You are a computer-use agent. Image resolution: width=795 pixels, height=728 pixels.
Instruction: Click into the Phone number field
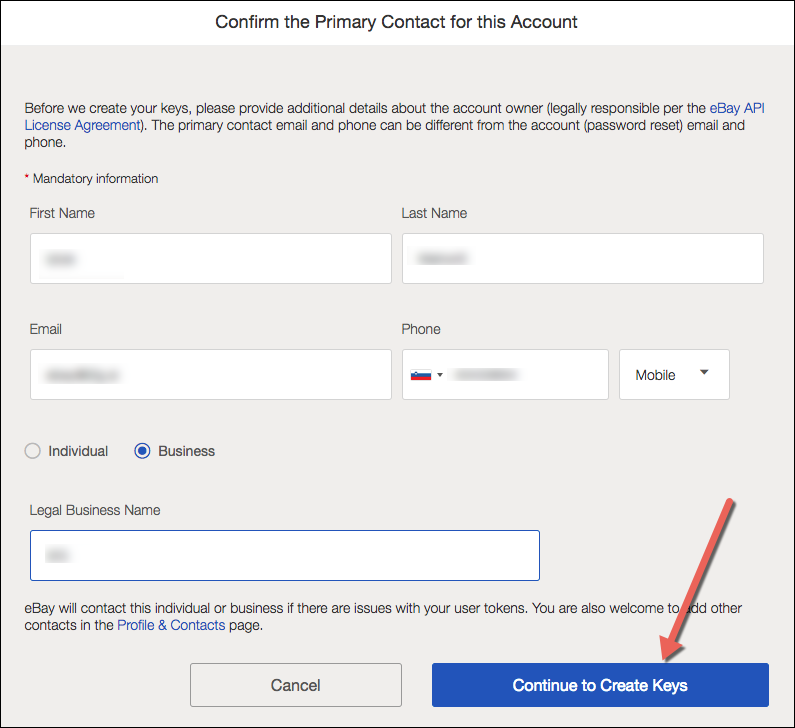[x=525, y=375]
